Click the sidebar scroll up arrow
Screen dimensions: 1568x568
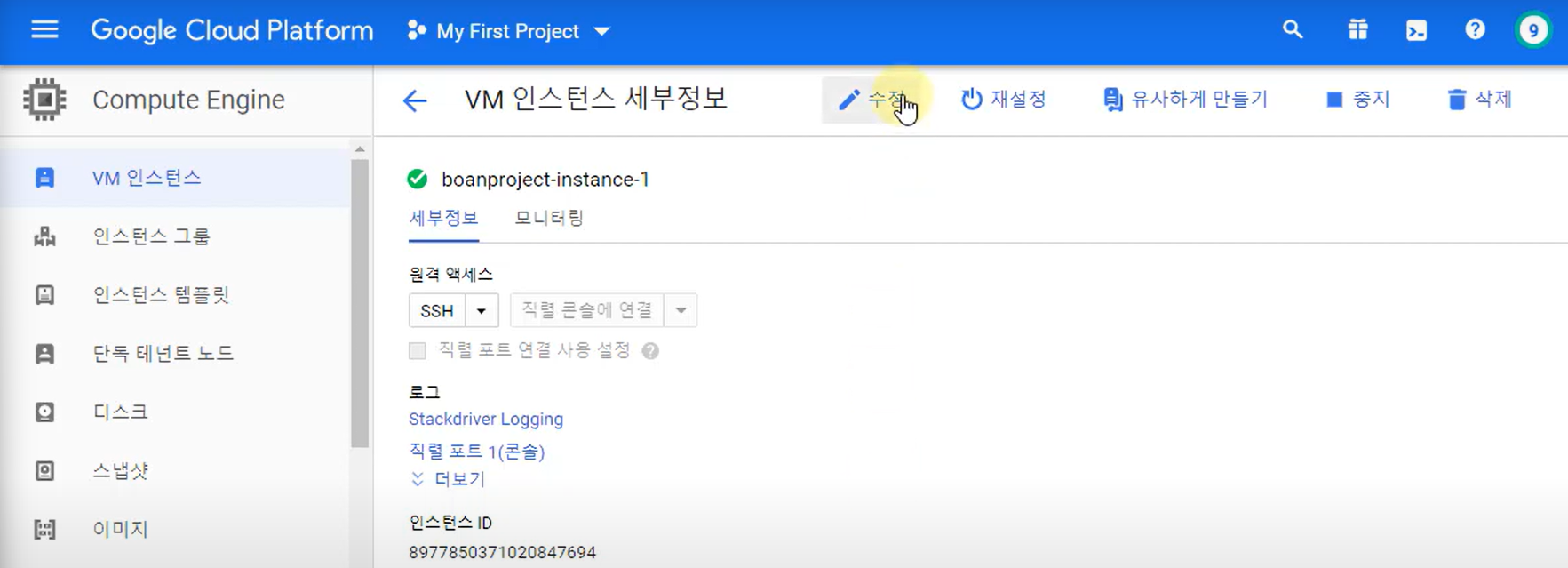360,148
